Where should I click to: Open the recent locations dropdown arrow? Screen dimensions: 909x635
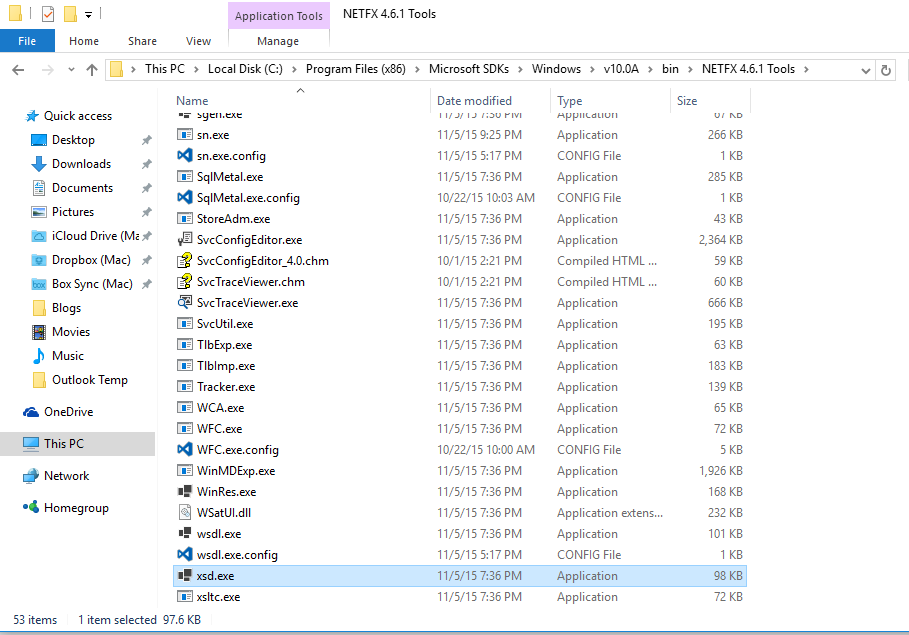71,70
